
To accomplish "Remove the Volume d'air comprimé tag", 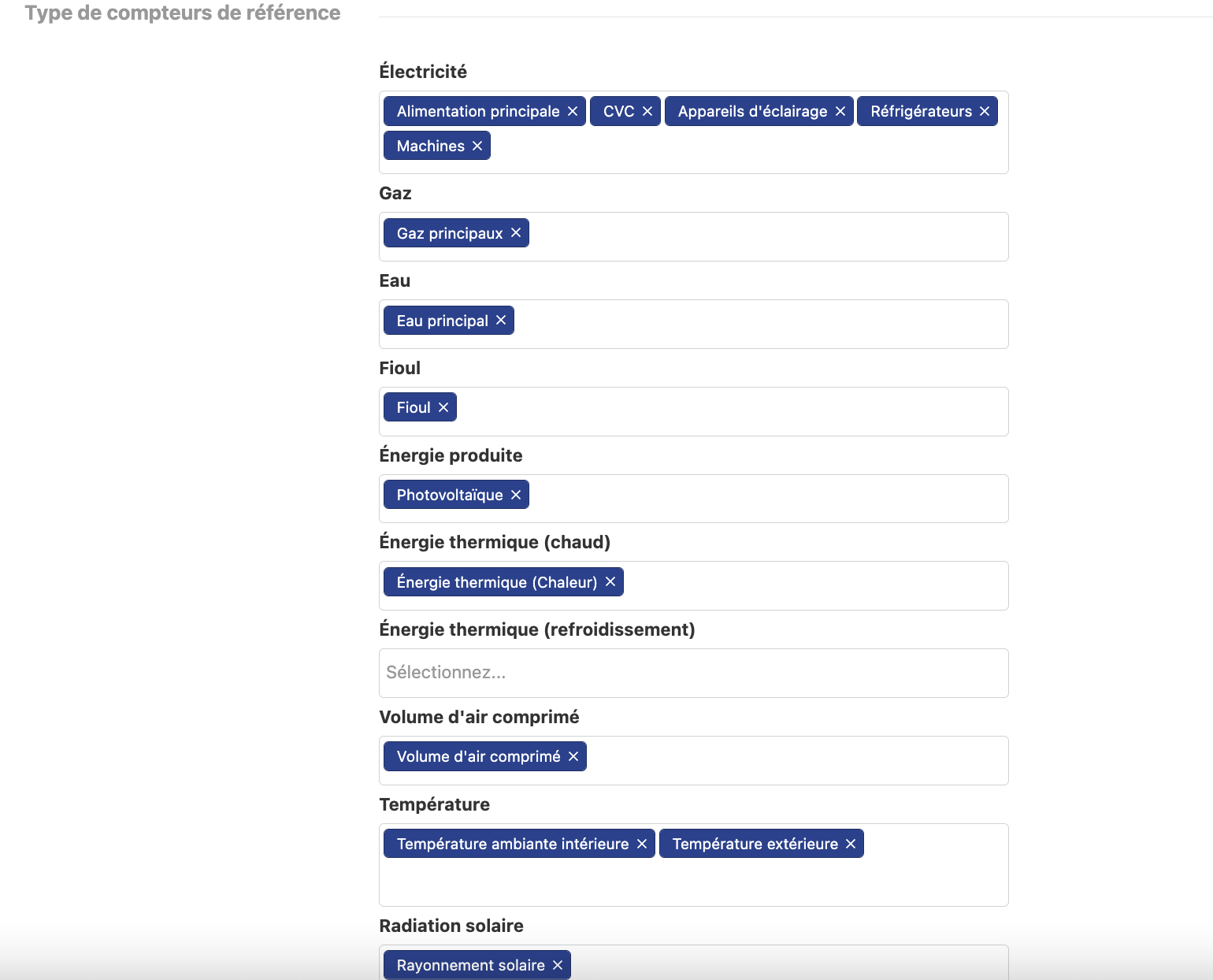I will pyautogui.click(x=573, y=756).
